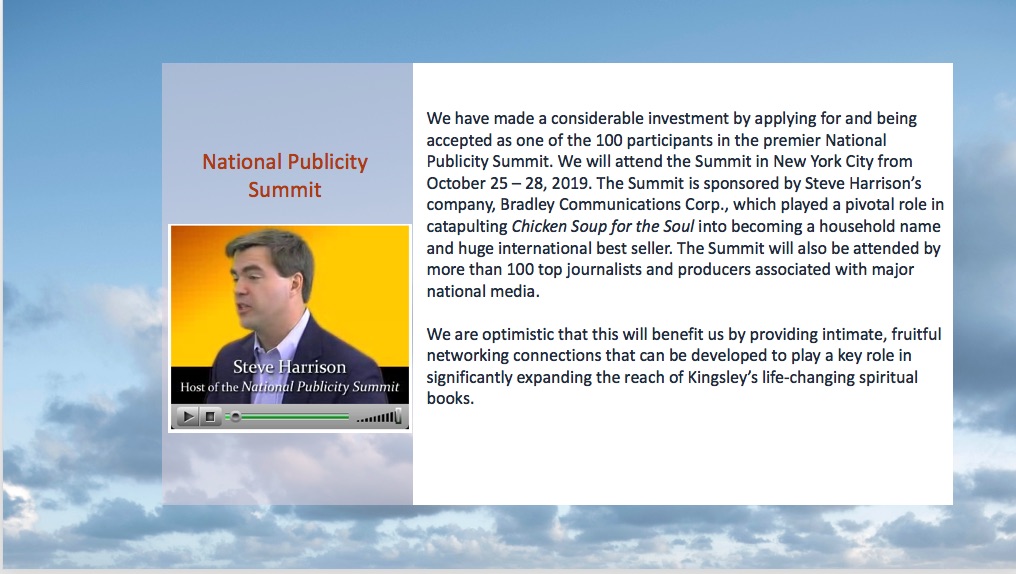The height and width of the screenshot is (574, 1016).
Task: Click the Steve Harrison video thumbnail
Action: 290,314
